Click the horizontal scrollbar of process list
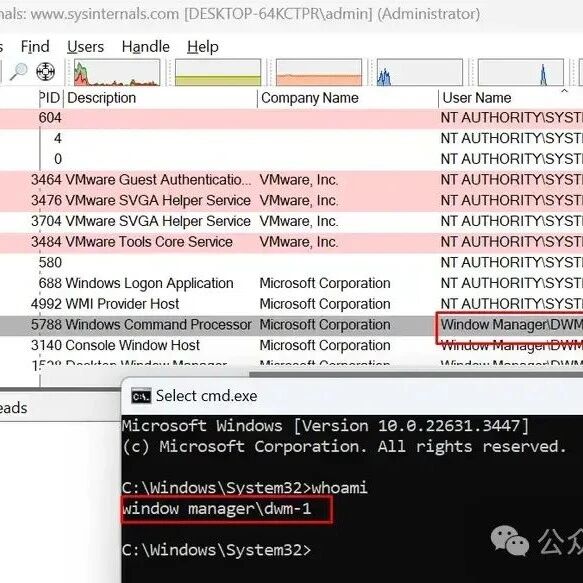 416,374
